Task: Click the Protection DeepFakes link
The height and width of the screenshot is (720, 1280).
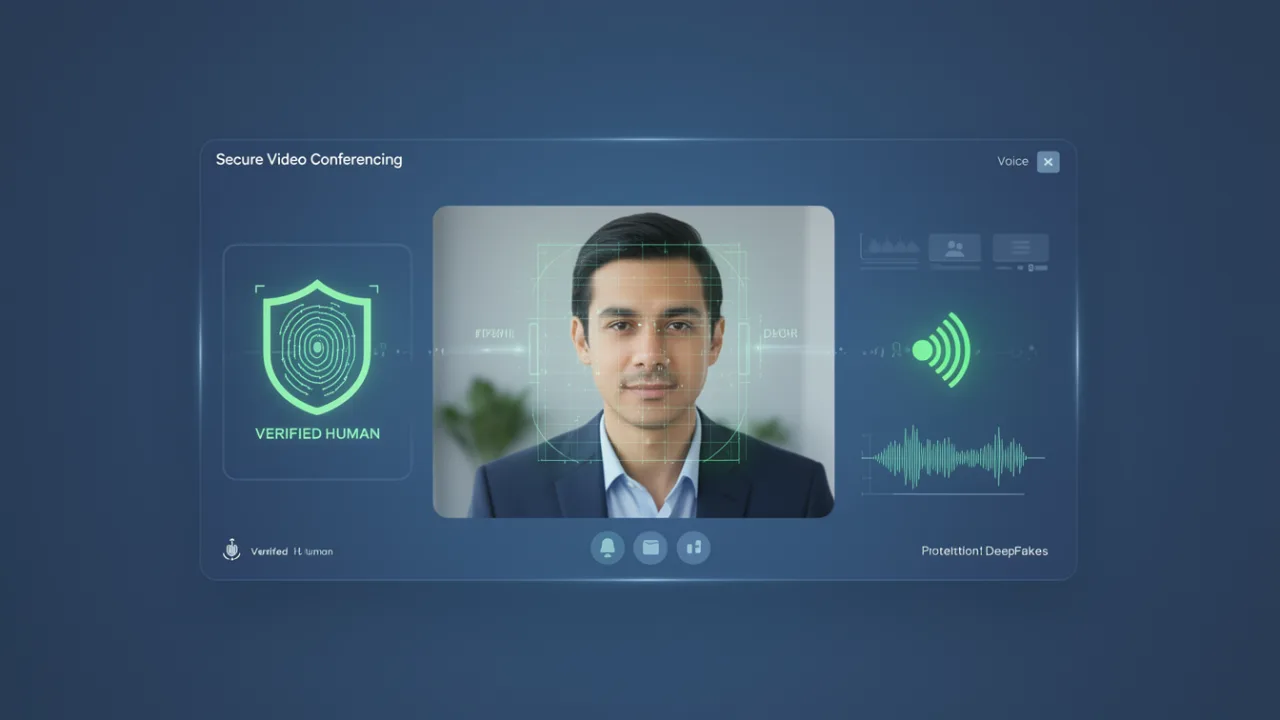Action: click(x=984, y=551)
